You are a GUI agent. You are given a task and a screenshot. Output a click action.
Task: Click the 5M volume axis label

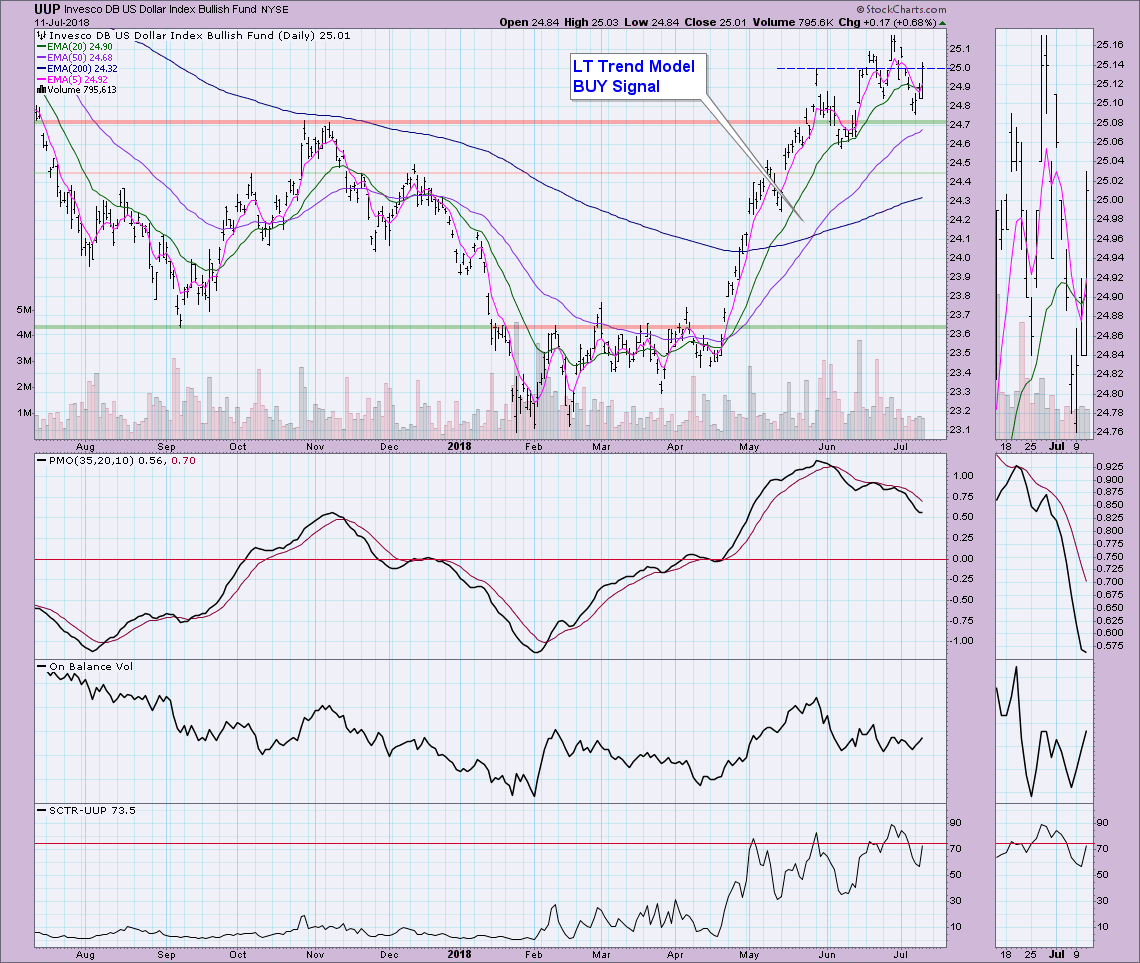pyautogui.click(x=24, y=310)
